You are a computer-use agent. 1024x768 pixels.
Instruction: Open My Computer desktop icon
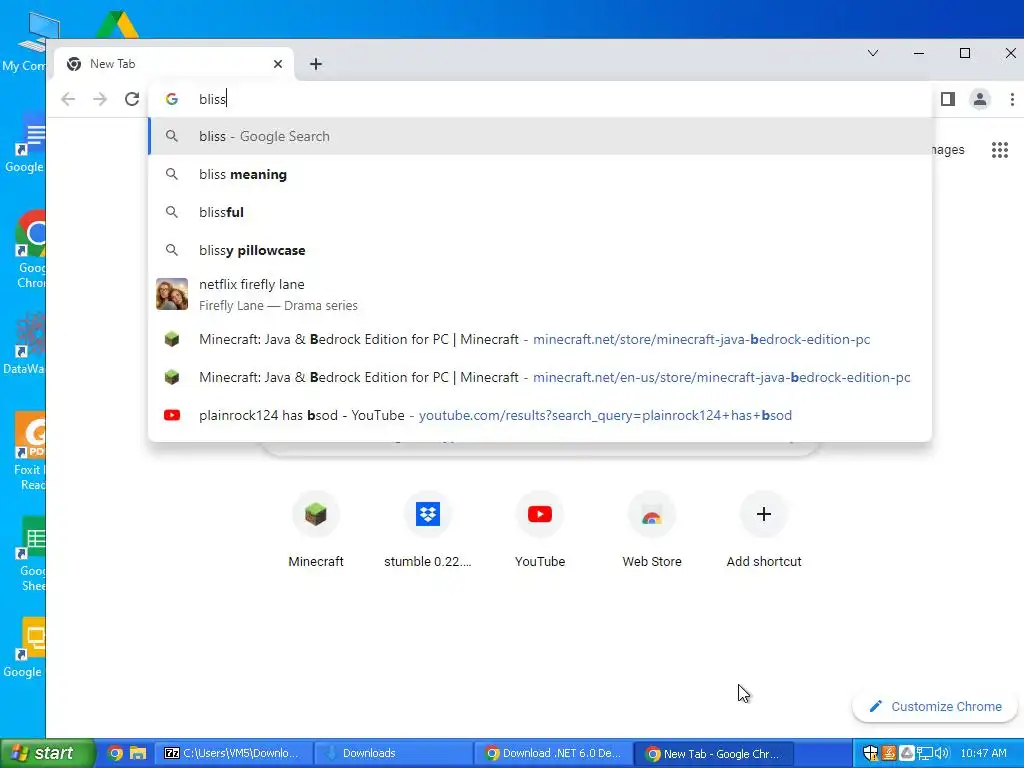(26, 40)
